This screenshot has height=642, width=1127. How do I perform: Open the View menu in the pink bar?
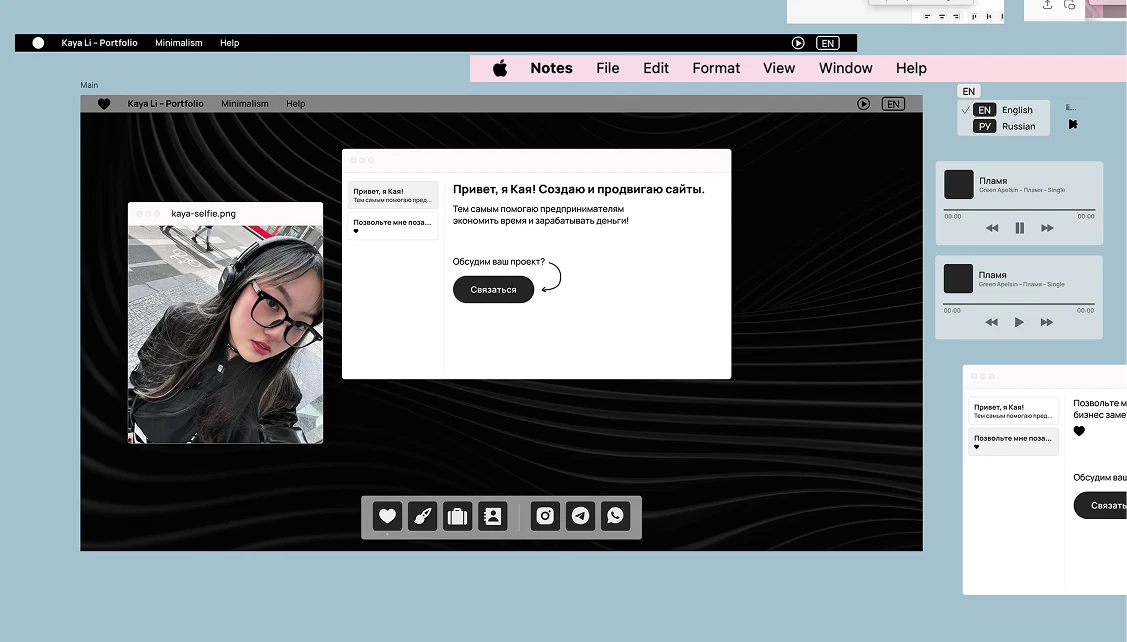tap(778, 68)
